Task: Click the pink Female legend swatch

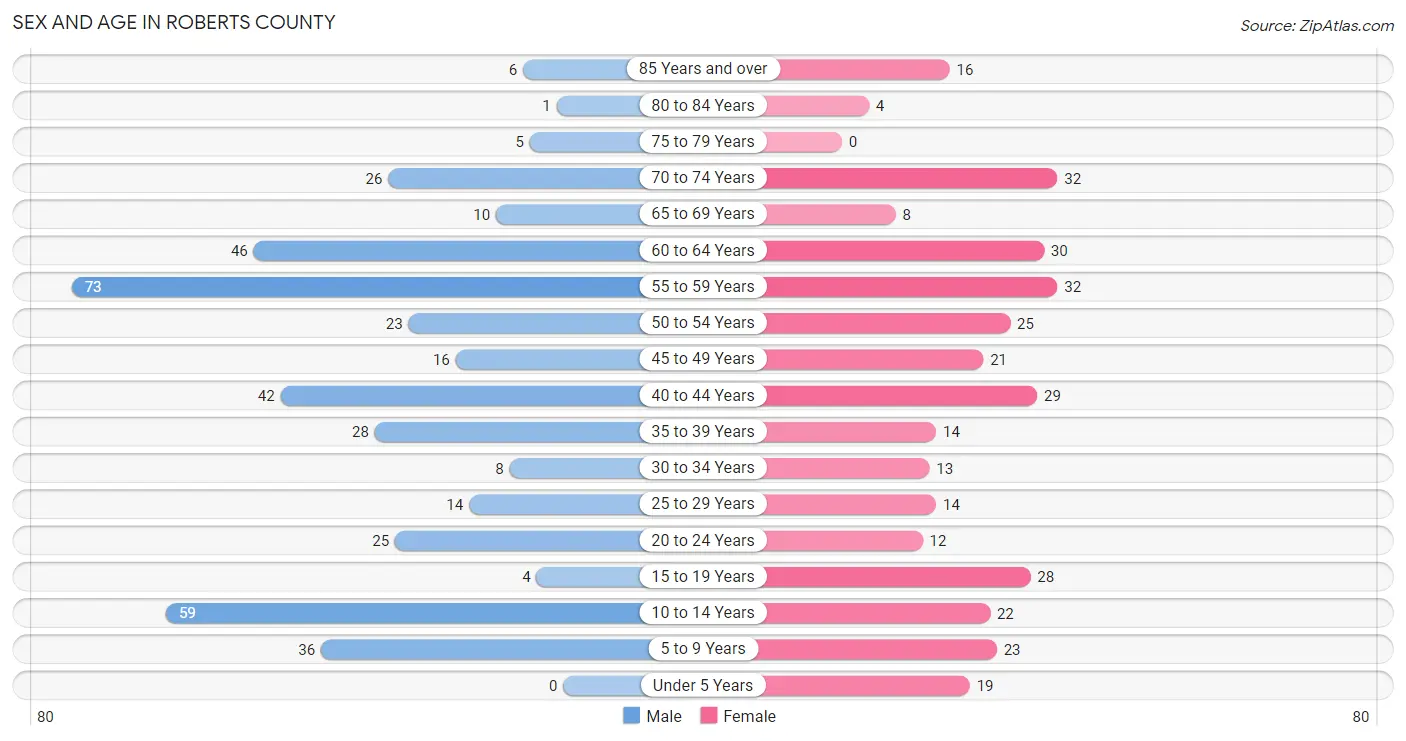Action: [x=709, y=716]
